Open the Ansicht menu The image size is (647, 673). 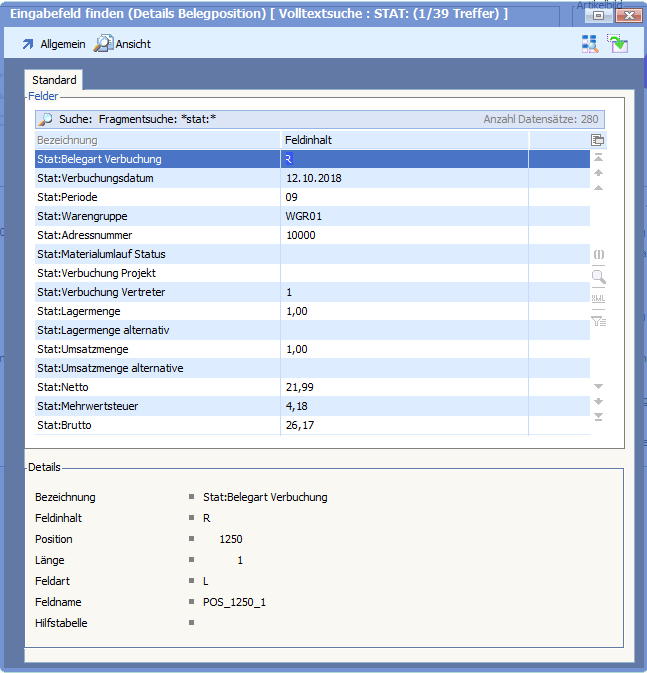click(122, 45)
